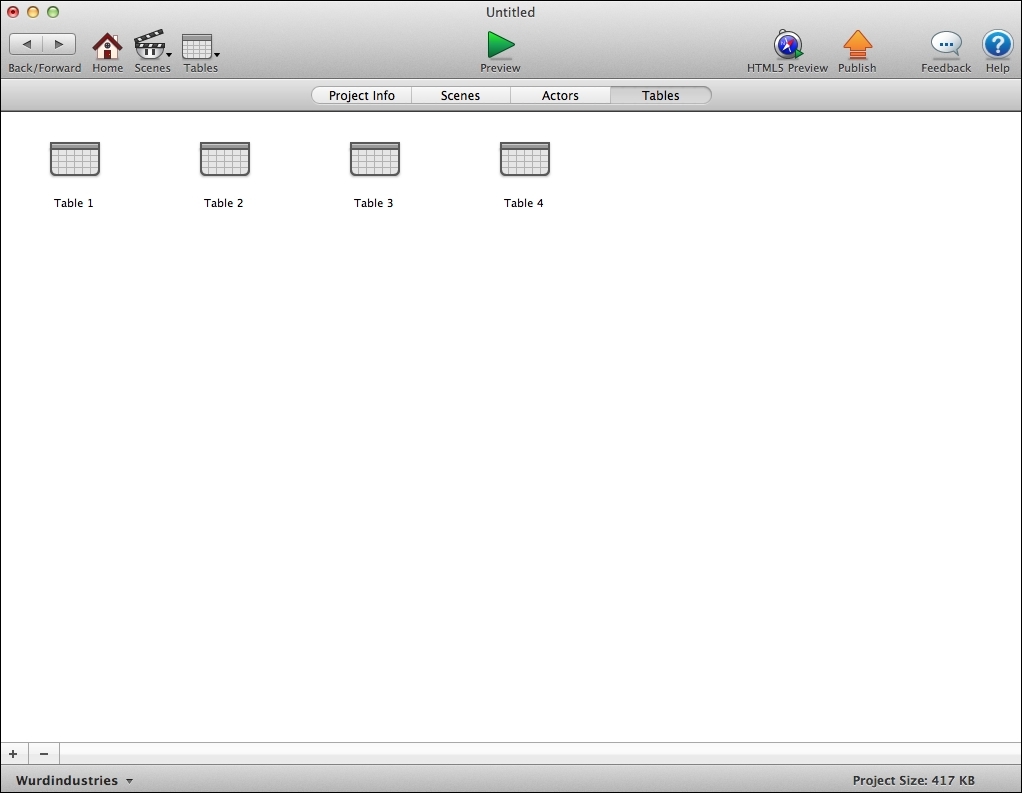Launch HTML5 Preview
Screen dimensions: 1022x793
click(787, 45)
